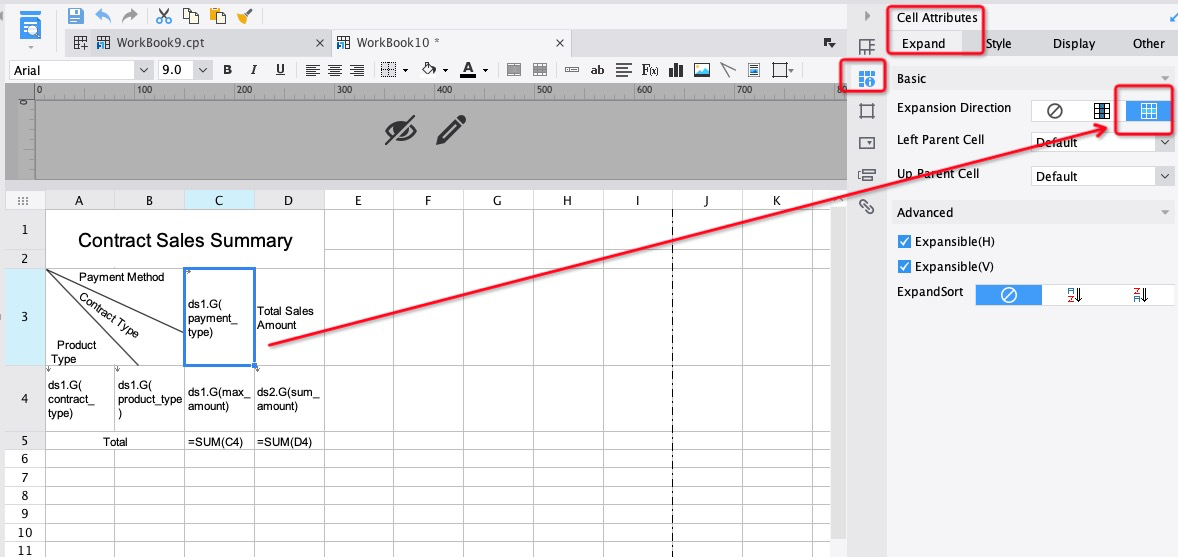
Task: Click the pencil edit icon in the gray header area
Action: pyautogui.click(x=451, y=130)
